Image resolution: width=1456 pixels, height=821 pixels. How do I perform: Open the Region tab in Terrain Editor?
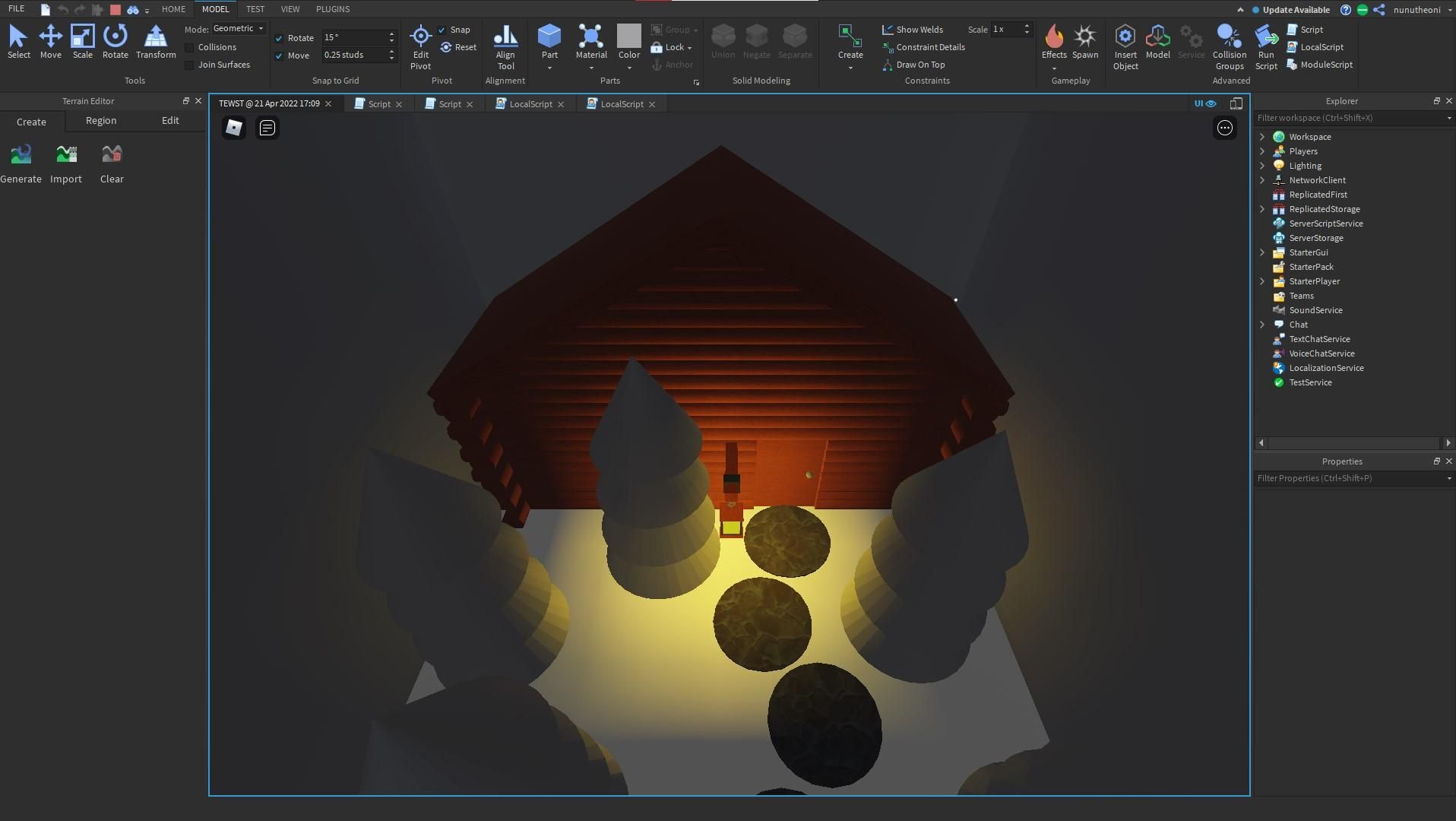(x=100, y=120)
